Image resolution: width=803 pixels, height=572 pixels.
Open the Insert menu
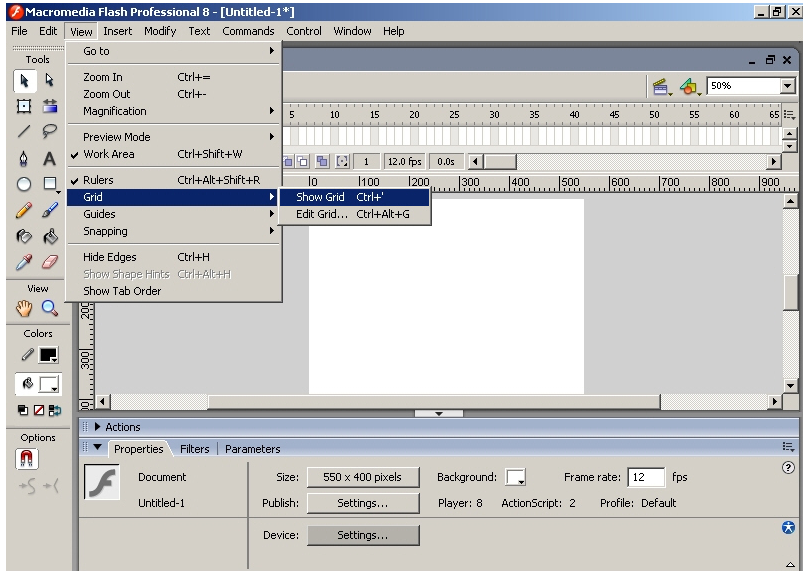117,31
